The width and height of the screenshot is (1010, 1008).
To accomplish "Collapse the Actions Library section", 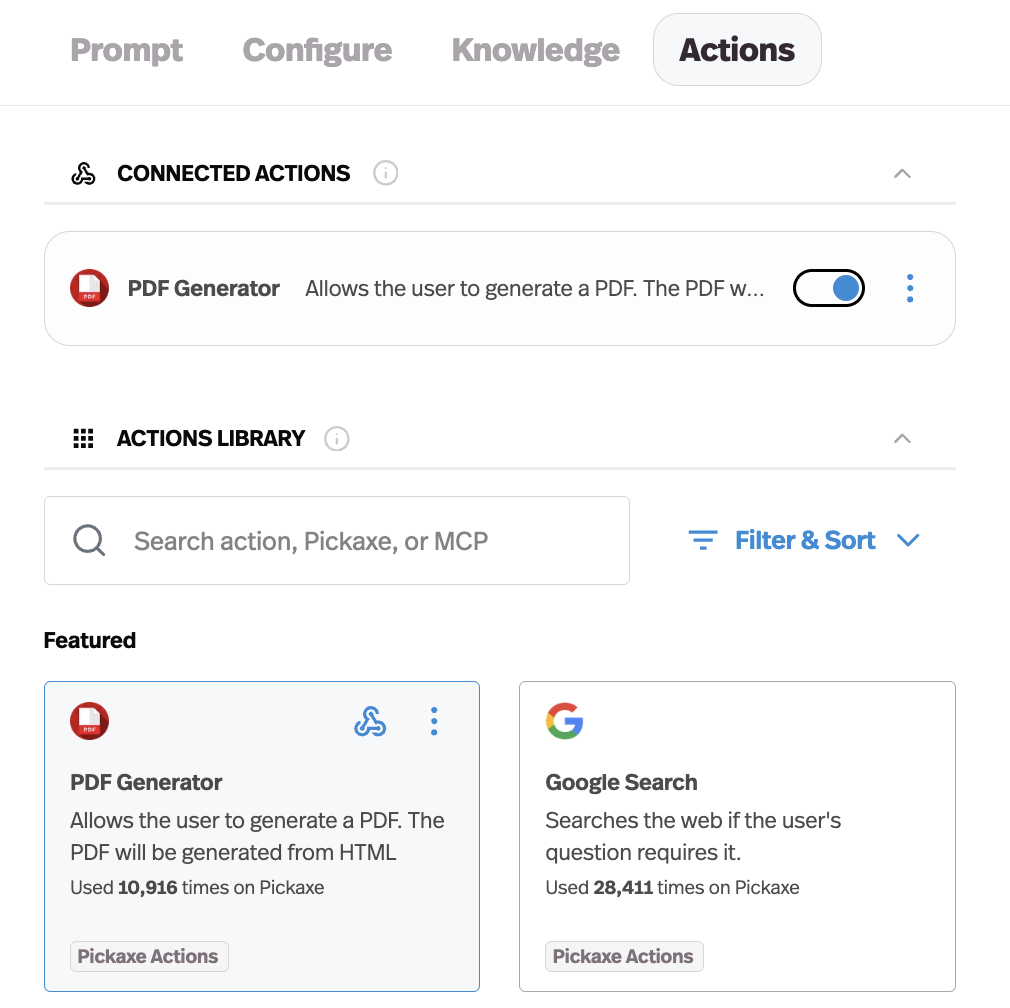I will 902,438.
